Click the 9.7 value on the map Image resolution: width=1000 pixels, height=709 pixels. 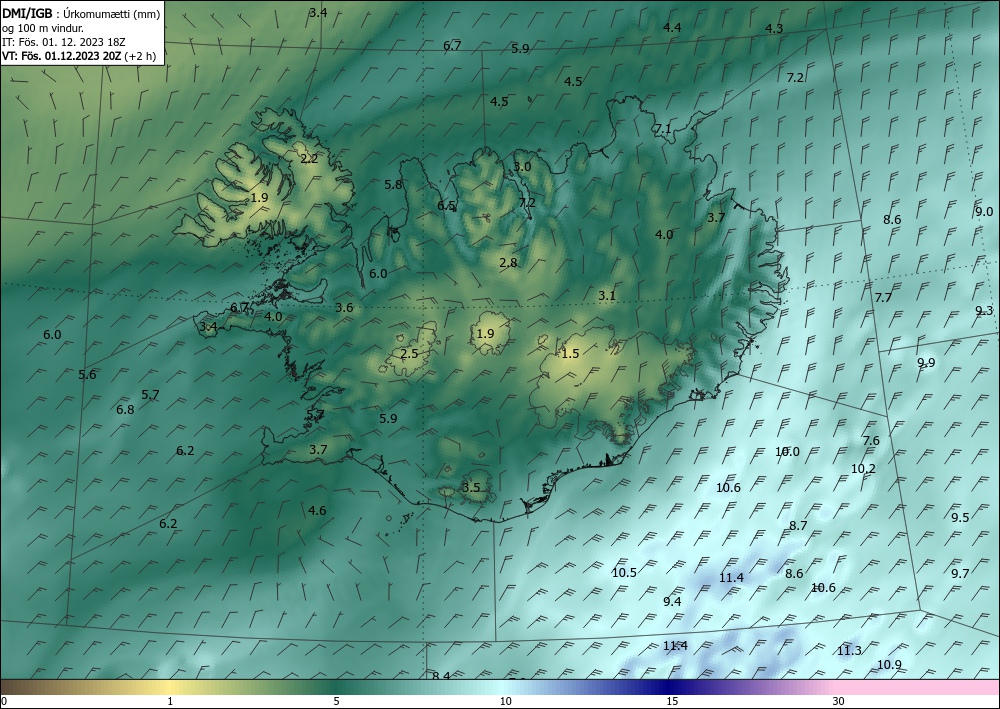960,573
